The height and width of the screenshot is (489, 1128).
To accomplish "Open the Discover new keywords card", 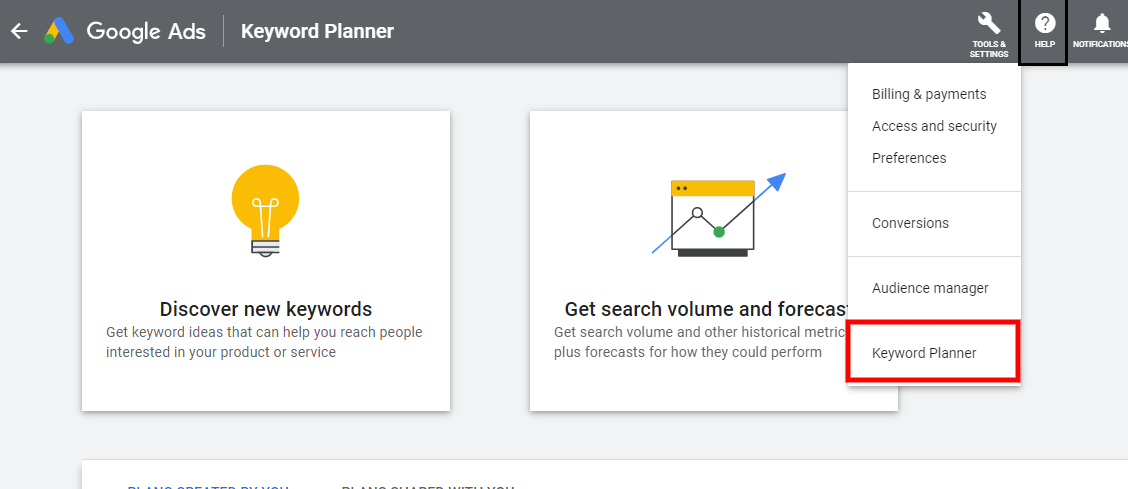I will [x=265, y=260].
